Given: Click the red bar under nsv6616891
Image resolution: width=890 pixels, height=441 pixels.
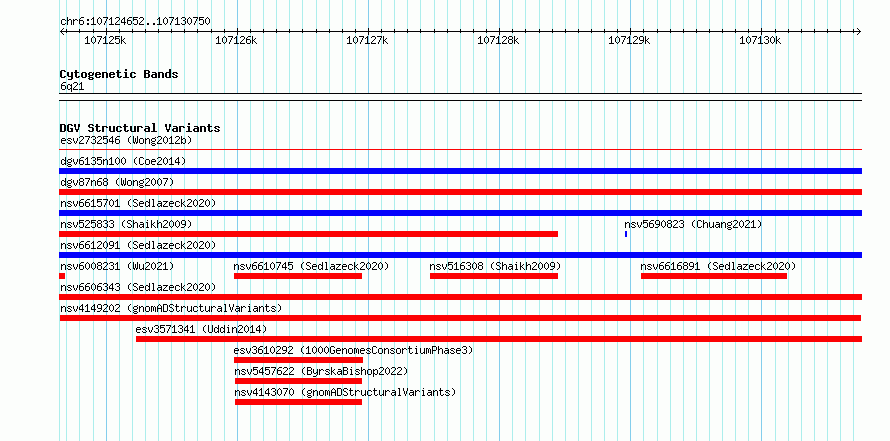Looking at the screenshot, I should pos(714,276).
